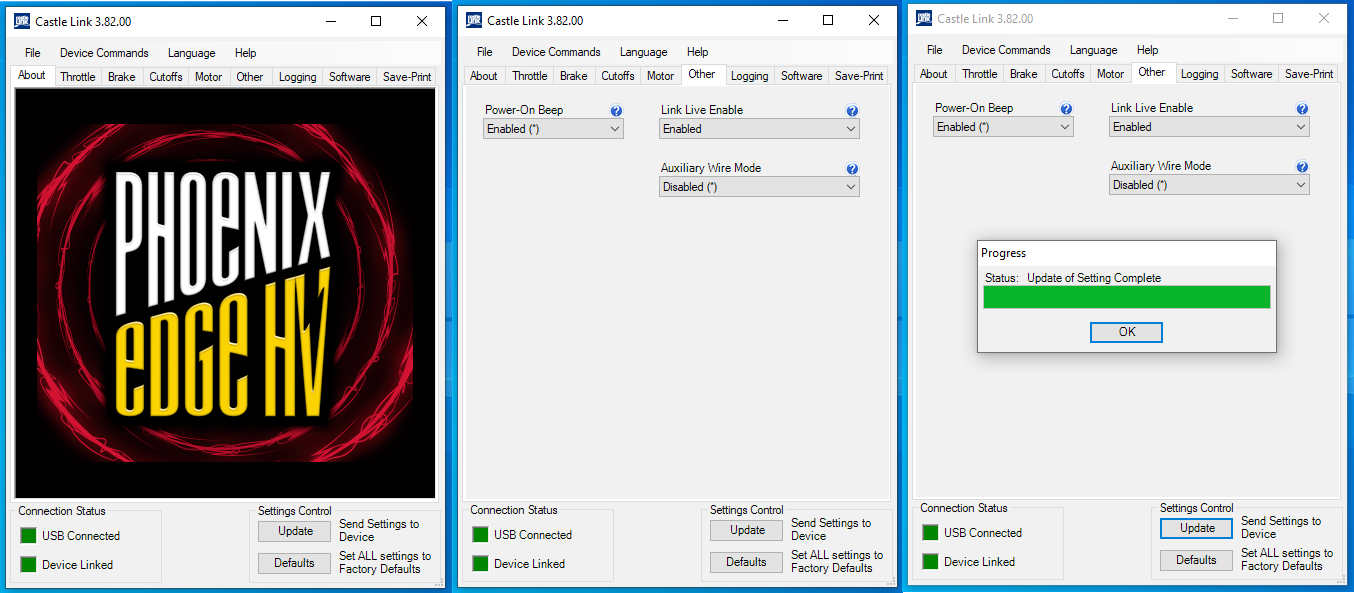This screenshot has height=593, width=1354.
Task: Click Defaults button in middle window
Action: [x=747, y=562]
